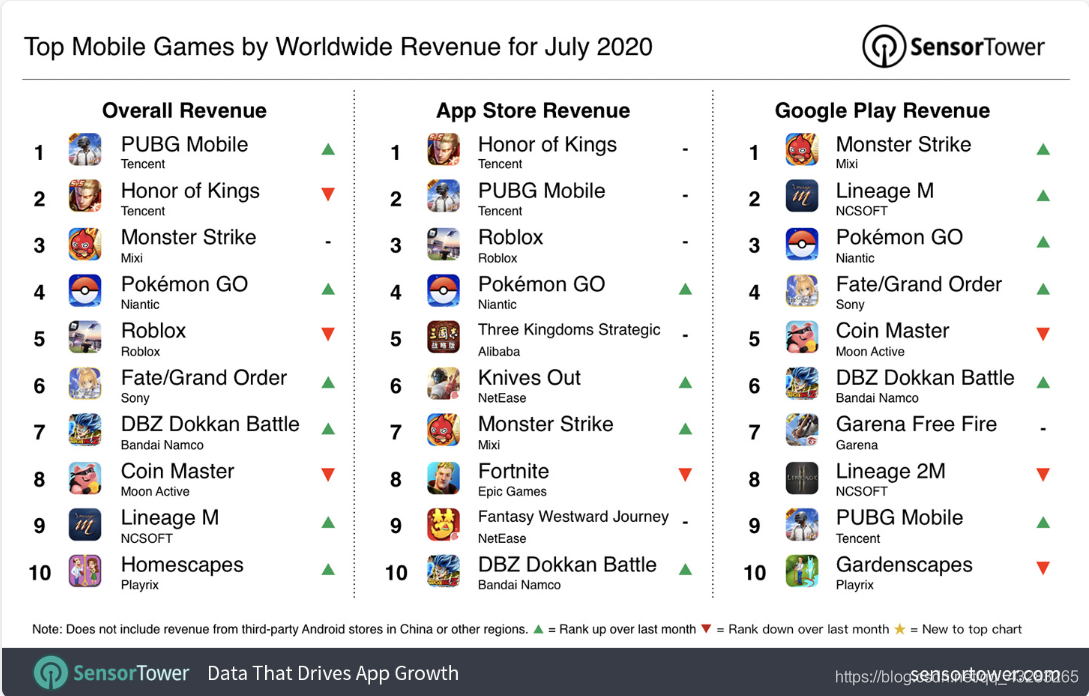Click the DBZ Dokkan Battle icon in Overall Revenue
The height and width of the screenshot is (696, 1089).
pos(85,431)
